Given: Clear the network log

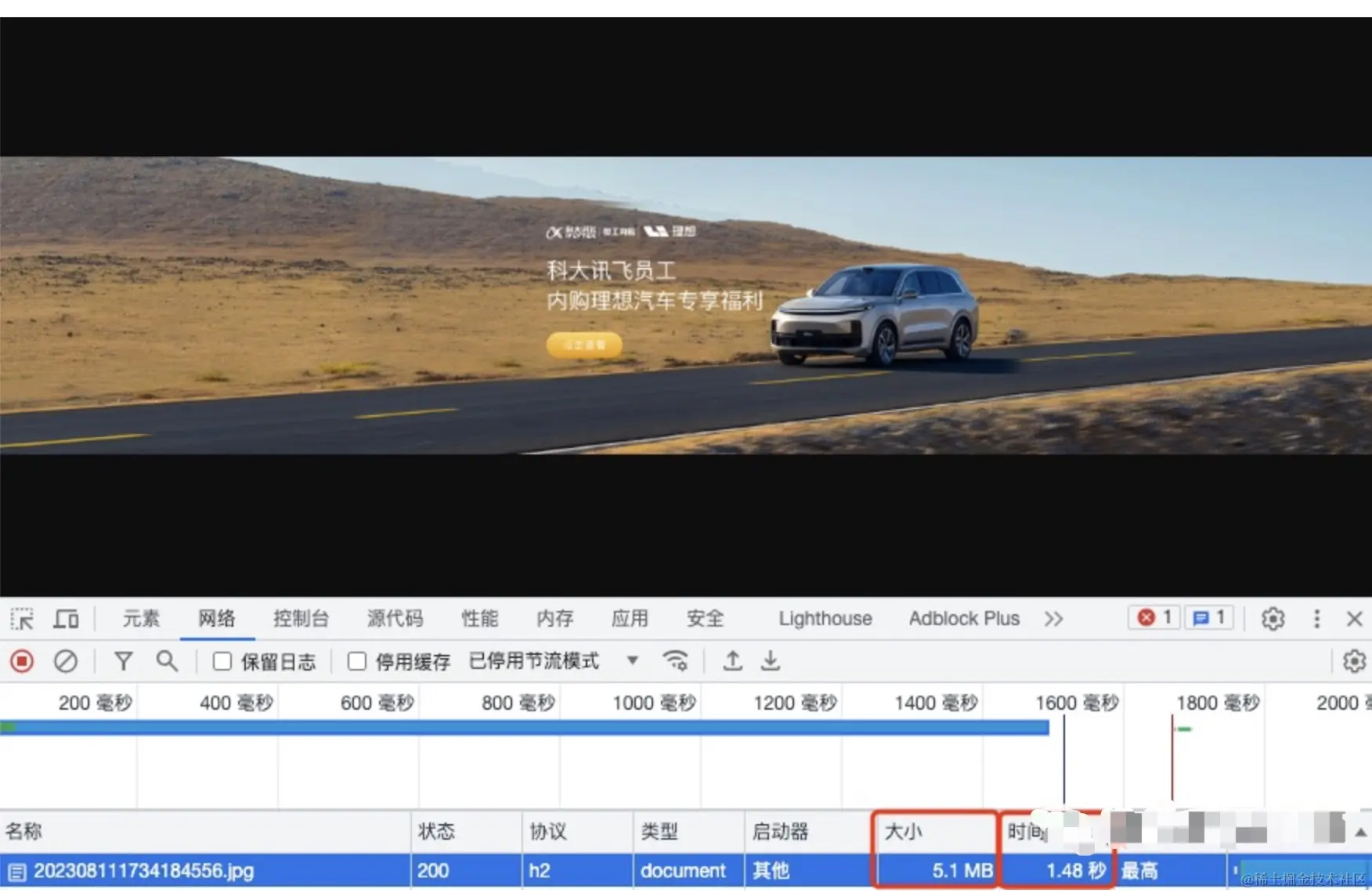Looking at the screenshot, I should [66, 661].
